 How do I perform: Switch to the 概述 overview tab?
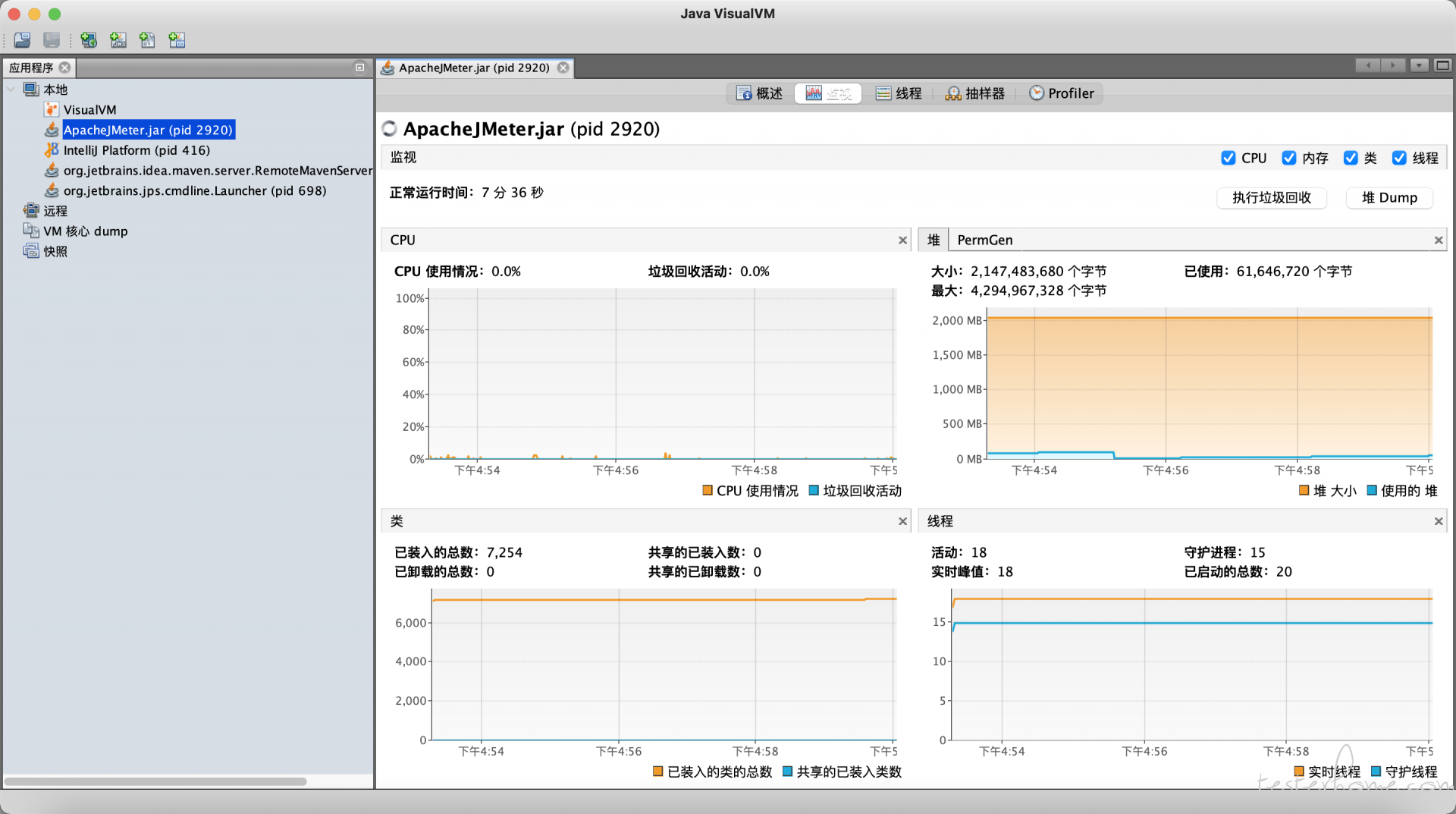760,93
